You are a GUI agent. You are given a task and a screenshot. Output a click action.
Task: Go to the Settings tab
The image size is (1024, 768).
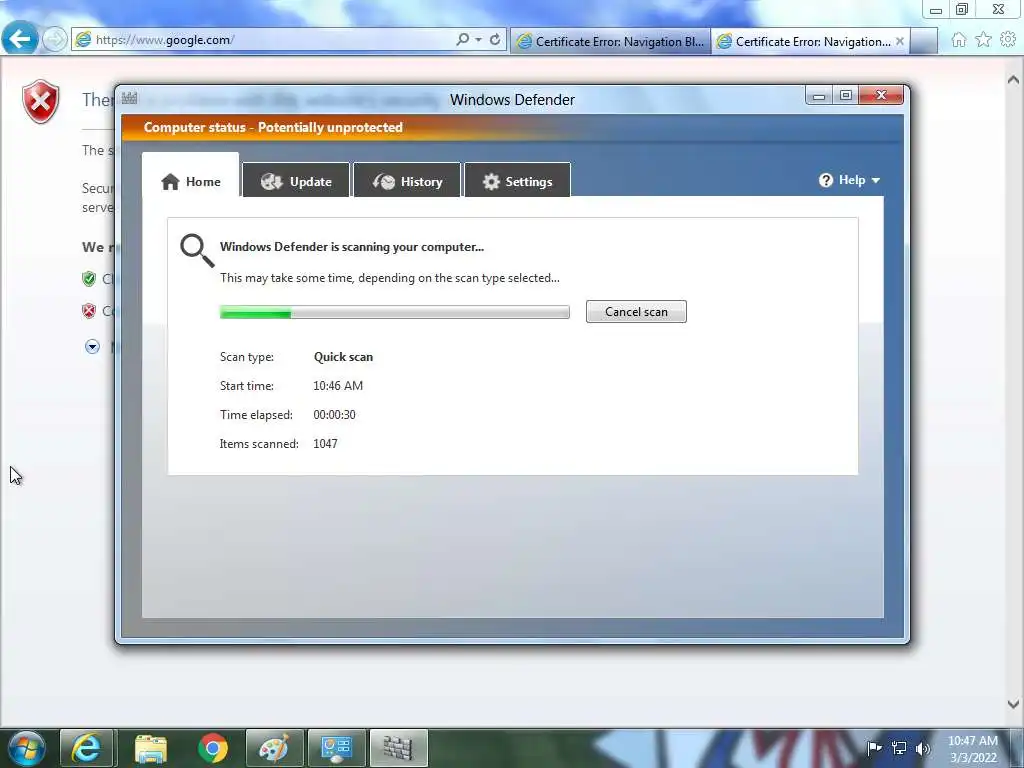point(517,181)
